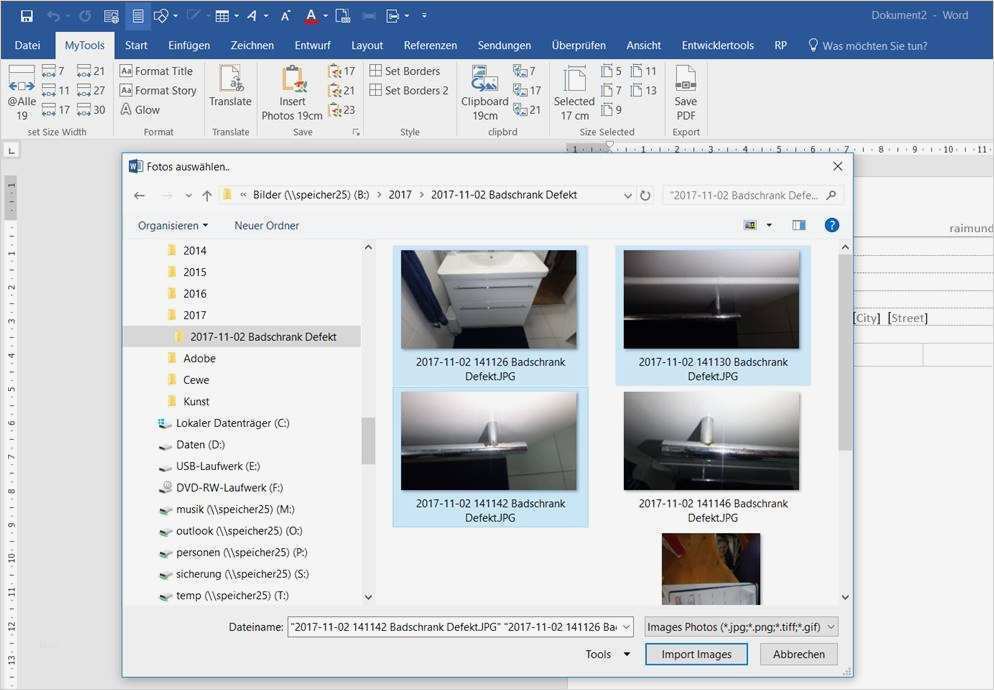Toggle the preview pane in the dialog

[798, 224]
